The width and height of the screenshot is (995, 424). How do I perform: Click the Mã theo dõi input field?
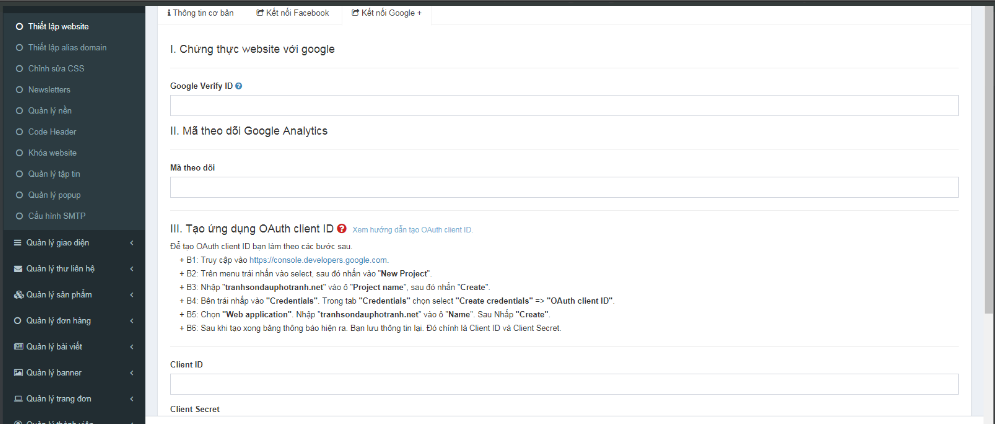[x=563, y=187]
